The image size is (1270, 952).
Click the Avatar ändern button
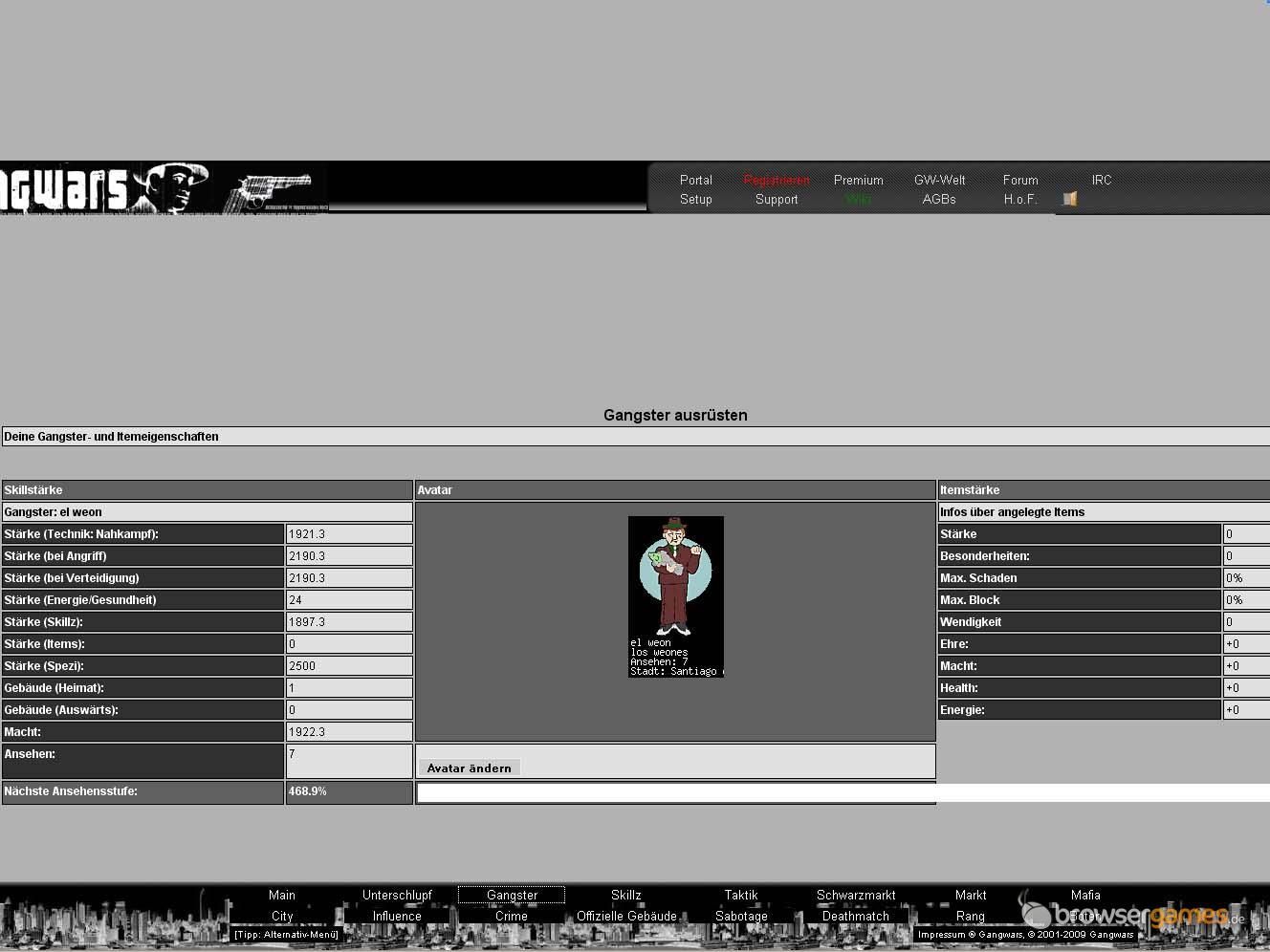pos(470,768)
